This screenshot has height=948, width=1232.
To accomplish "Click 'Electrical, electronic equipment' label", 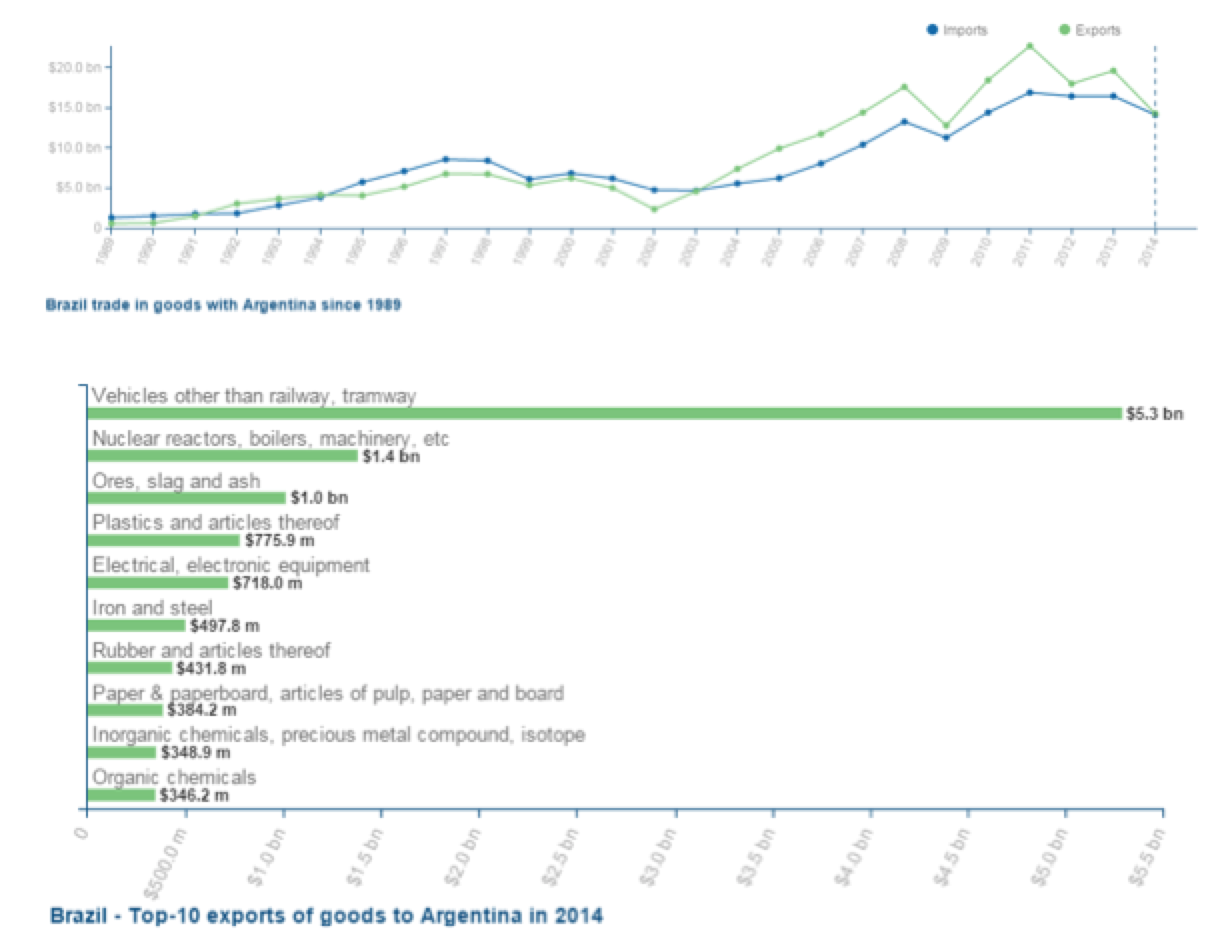I will tap(231, 565).
